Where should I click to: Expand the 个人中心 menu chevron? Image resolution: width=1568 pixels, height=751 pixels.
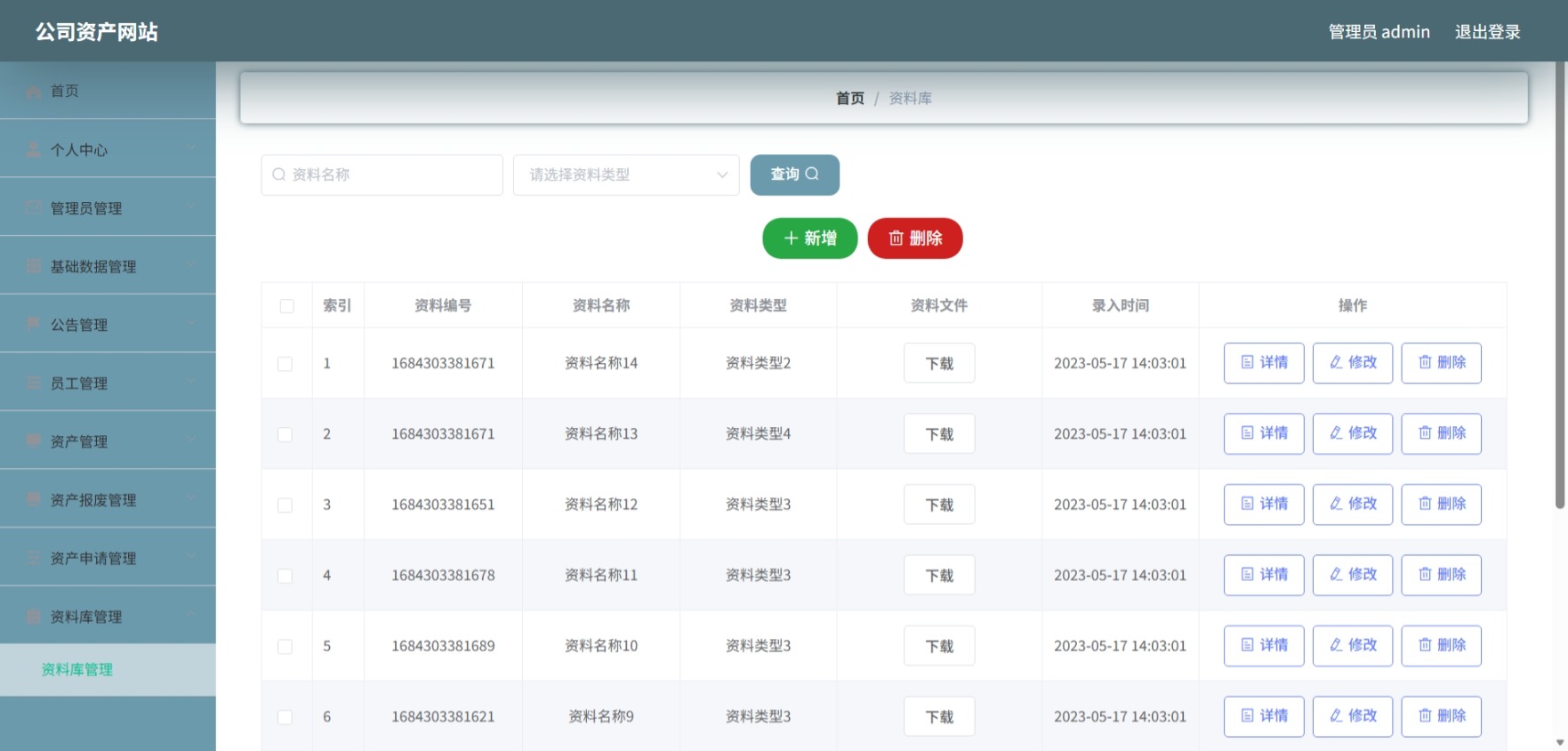pos(191,147)
